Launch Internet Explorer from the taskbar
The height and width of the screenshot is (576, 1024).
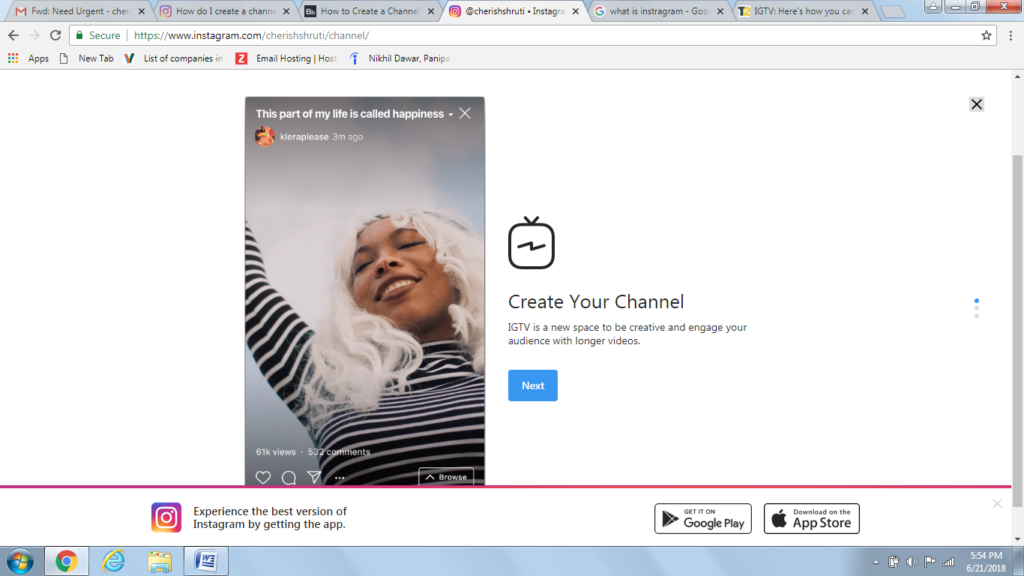click(x=113, y=561)
